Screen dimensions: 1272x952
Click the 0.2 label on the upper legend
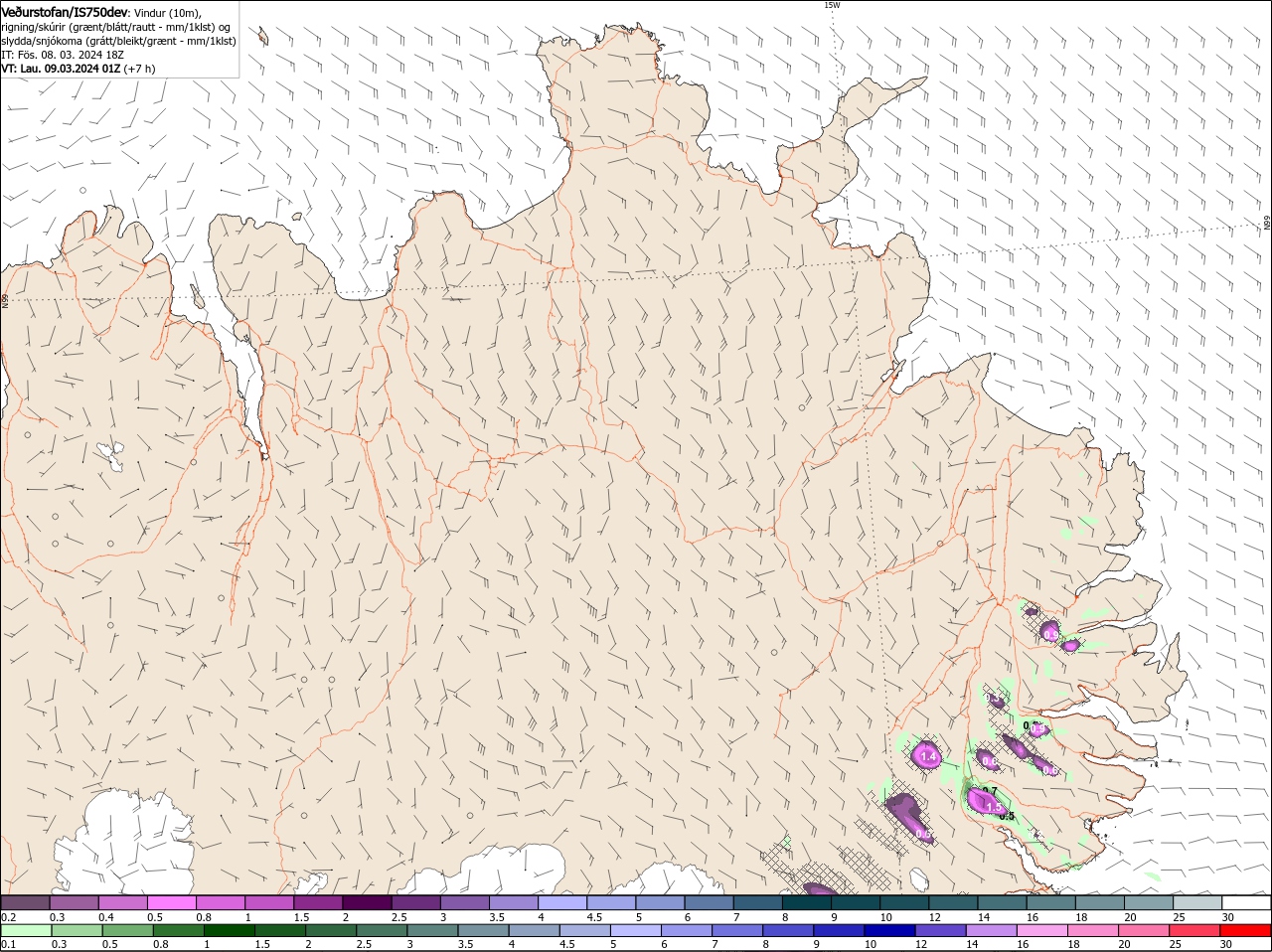click(8, 917)
